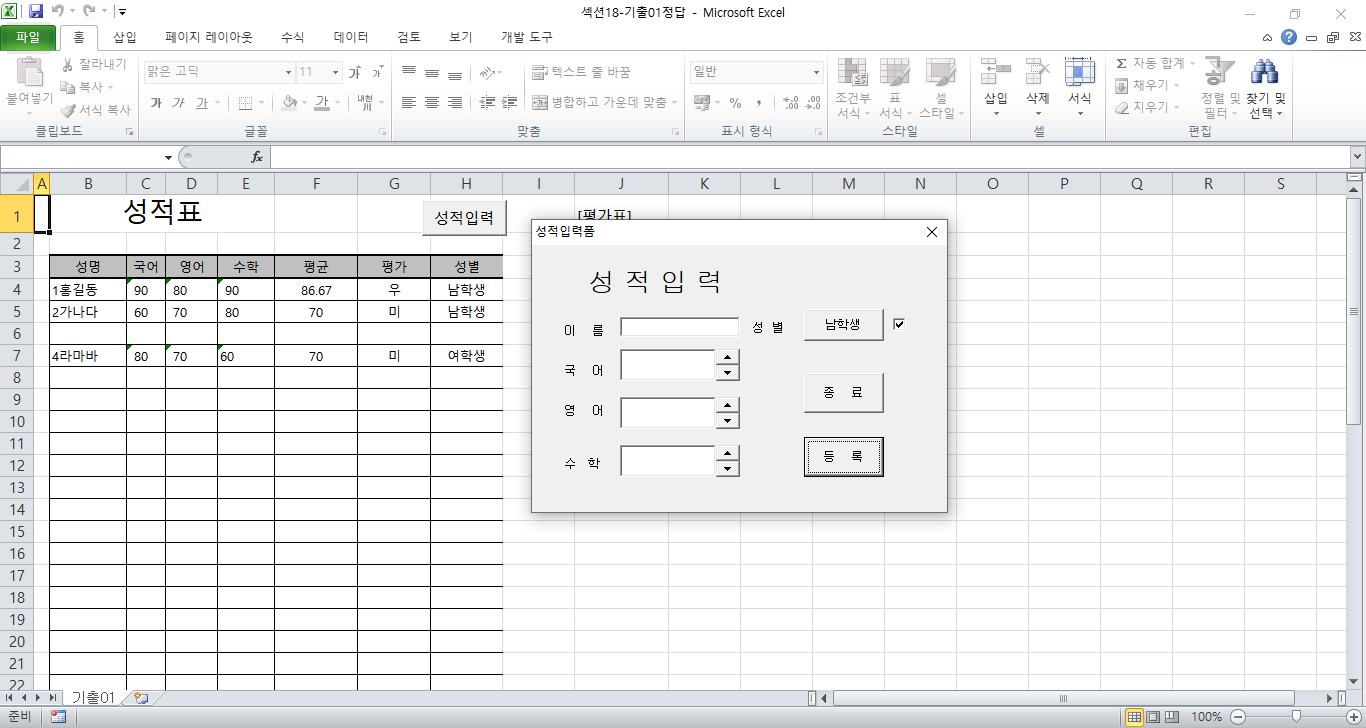
Task: Click the 삽입 cells icon in ribbon
Action: click(x=995, y=73)
